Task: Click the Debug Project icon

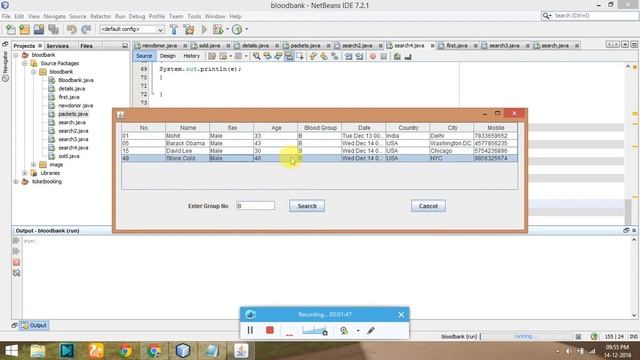Action: coord(218,29)
